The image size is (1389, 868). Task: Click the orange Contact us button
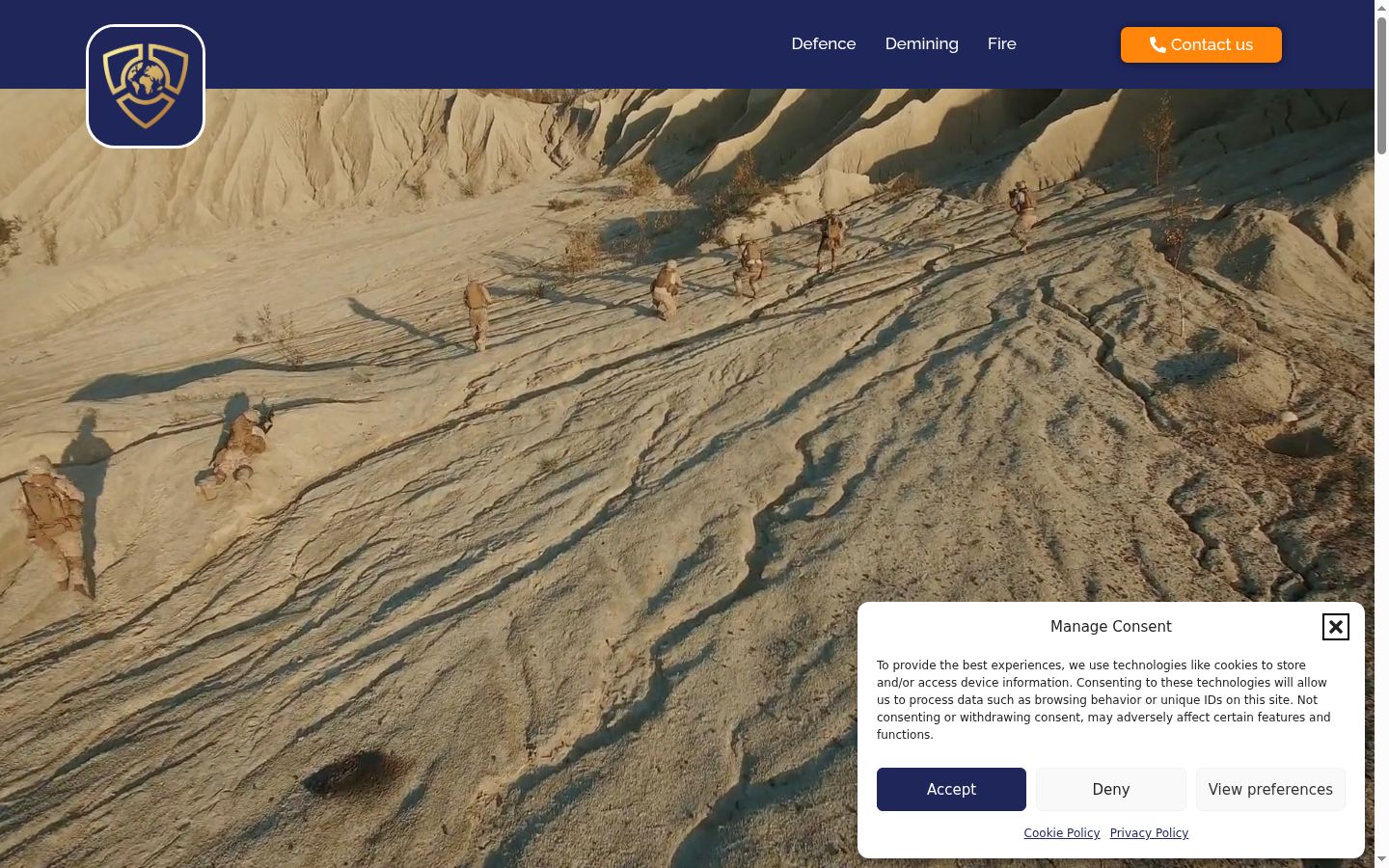pyautogui.click(x=1201, y=44)
